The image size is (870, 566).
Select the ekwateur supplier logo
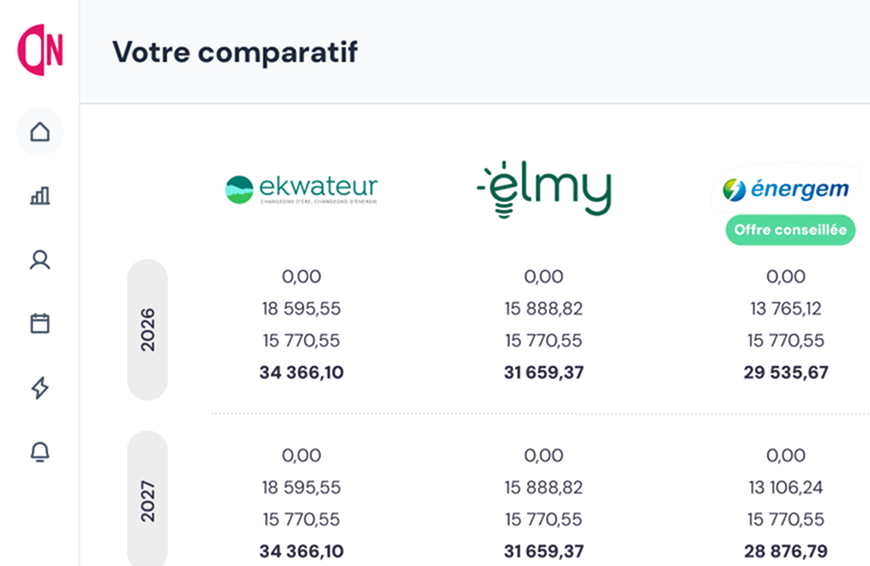[301, 190]
